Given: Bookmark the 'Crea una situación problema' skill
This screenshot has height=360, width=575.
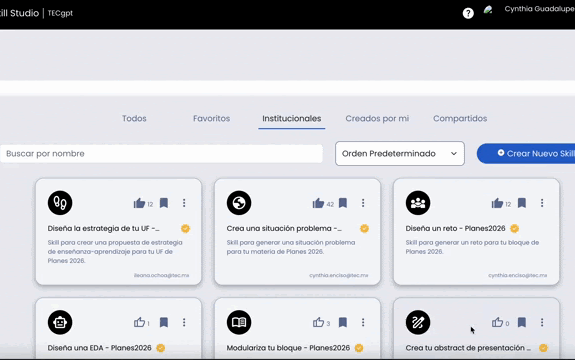Looking at the screenshot, I should 343,203.
